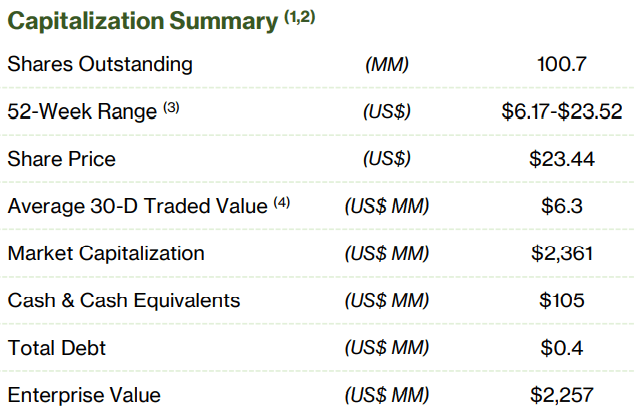Select the Share Price label
The image size is (635, 415).
(61, 159)
